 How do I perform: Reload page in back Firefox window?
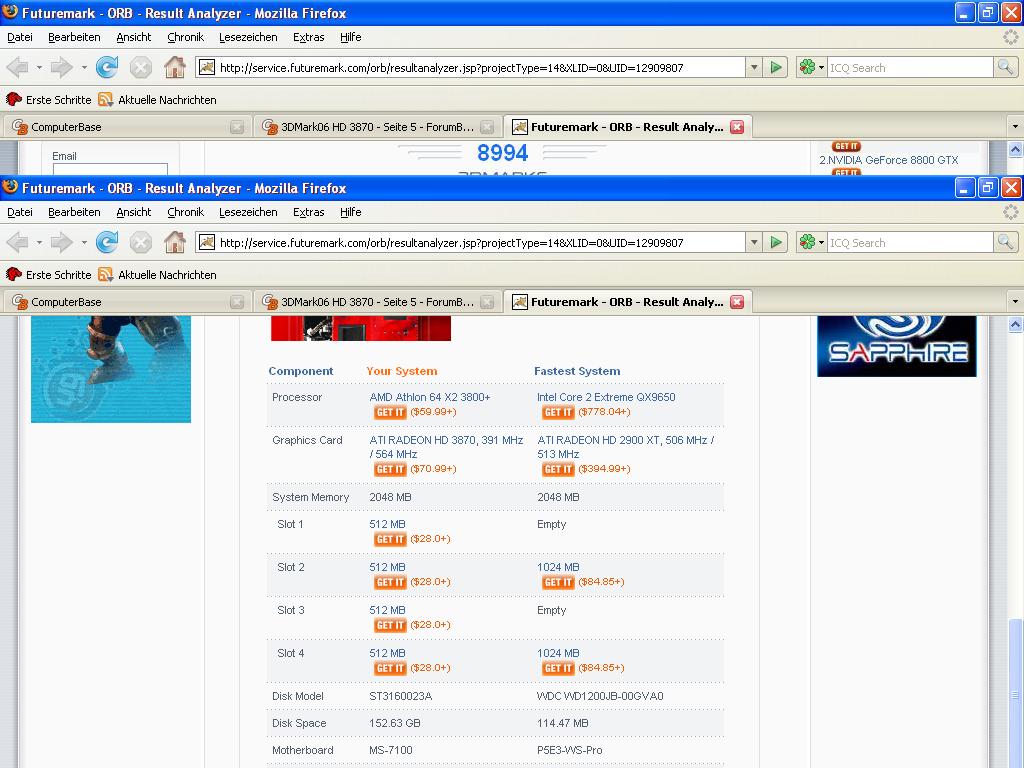pos(107,67)
